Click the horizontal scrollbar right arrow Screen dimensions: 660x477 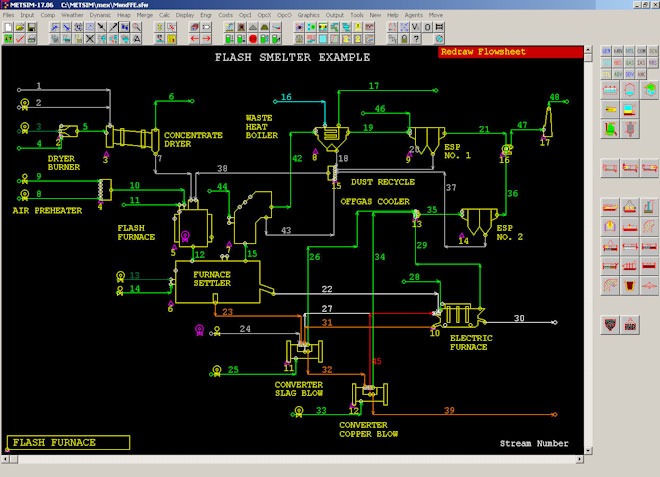pos(580,459)
